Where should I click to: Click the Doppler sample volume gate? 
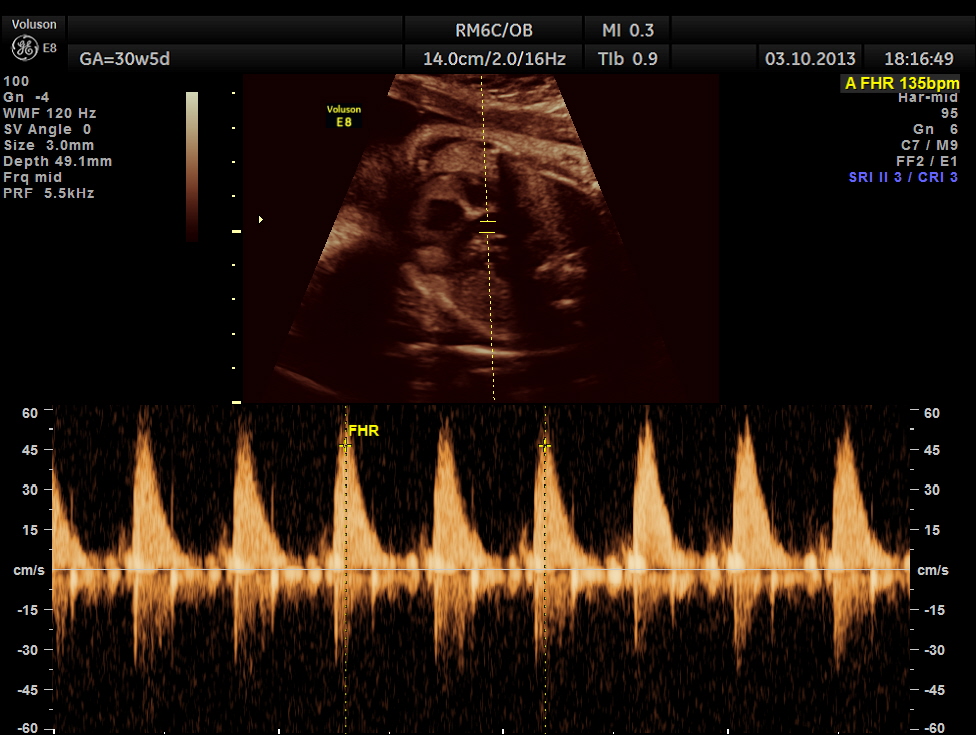[487, 226]
